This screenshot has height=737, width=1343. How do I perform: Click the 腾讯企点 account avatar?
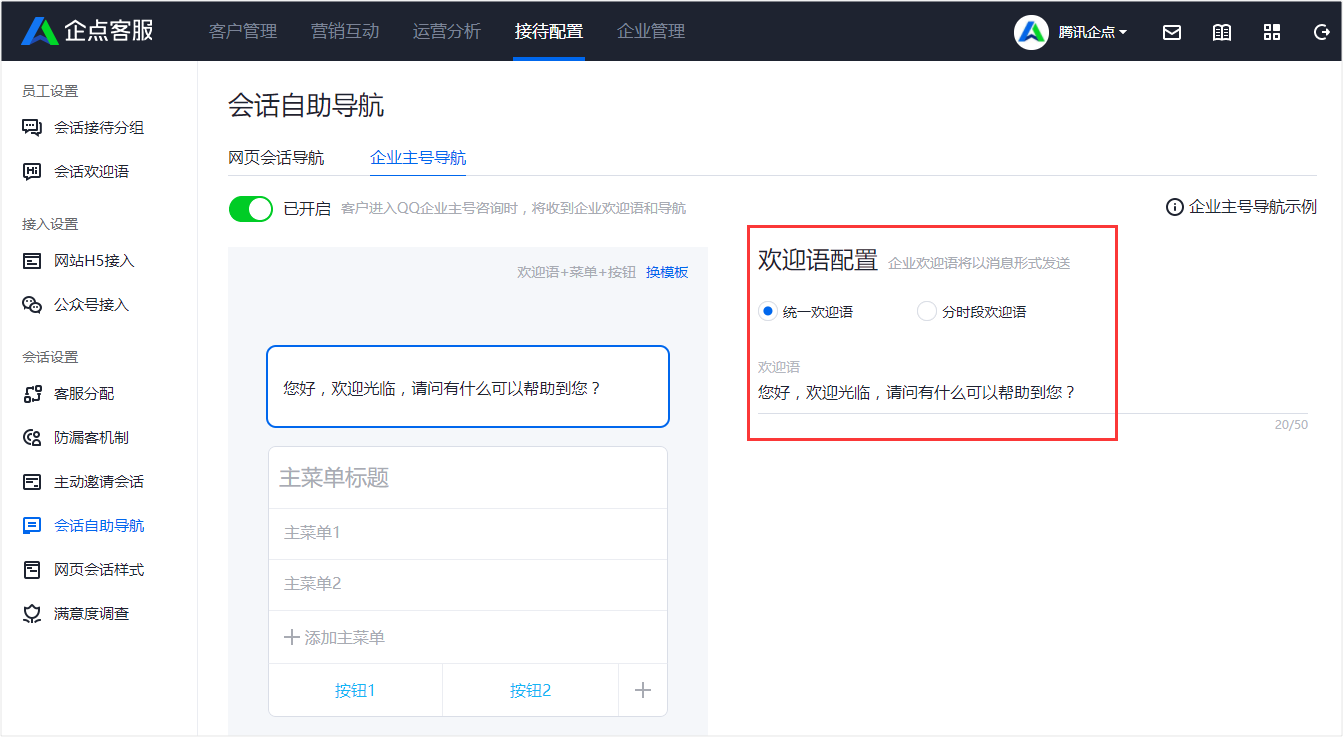(x=1031, y=32)
